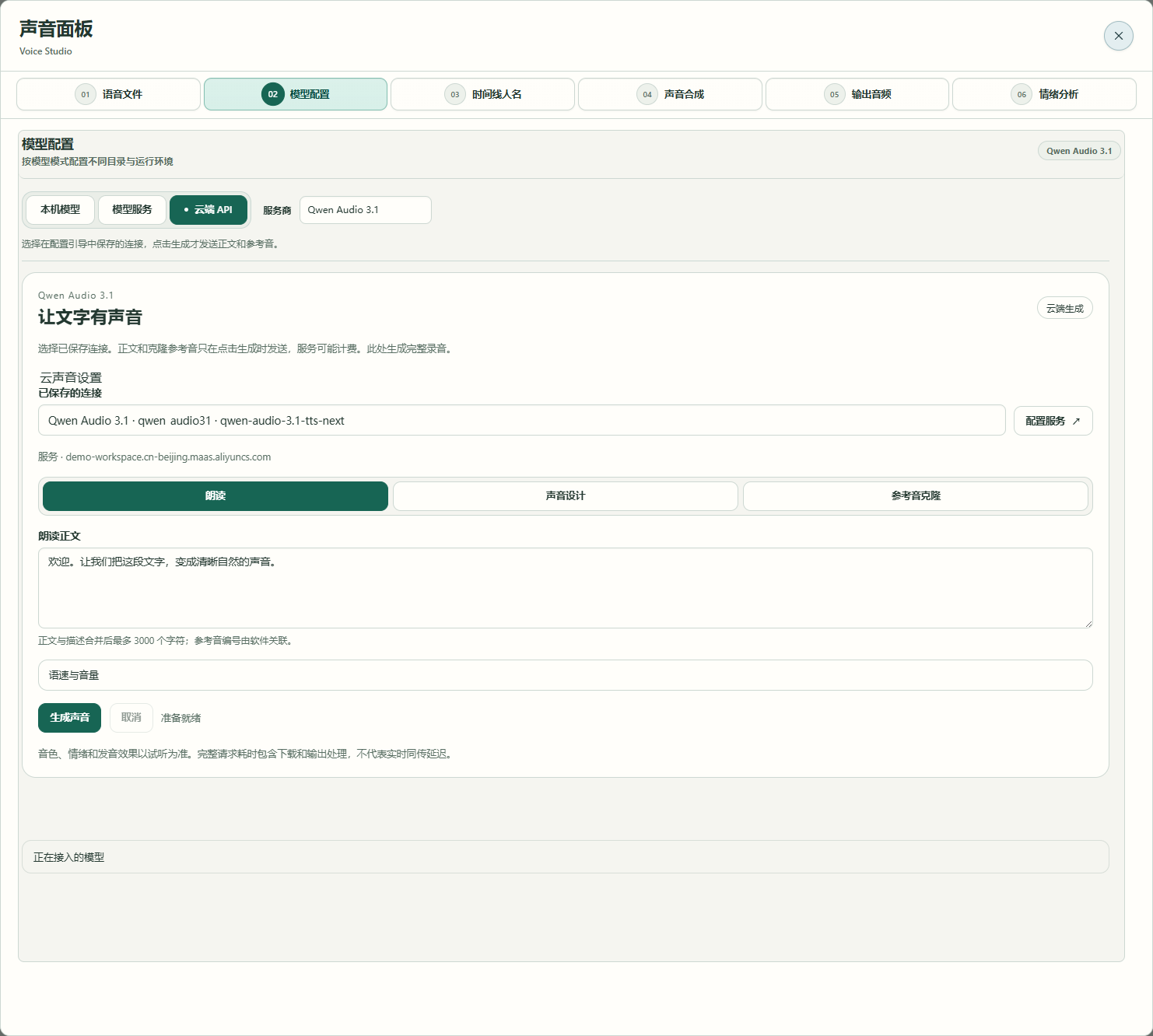The height and width of the screenshot is (1036, 1153).
Task: Select the 朗读 mode
Action: click(x=216, y=496)
